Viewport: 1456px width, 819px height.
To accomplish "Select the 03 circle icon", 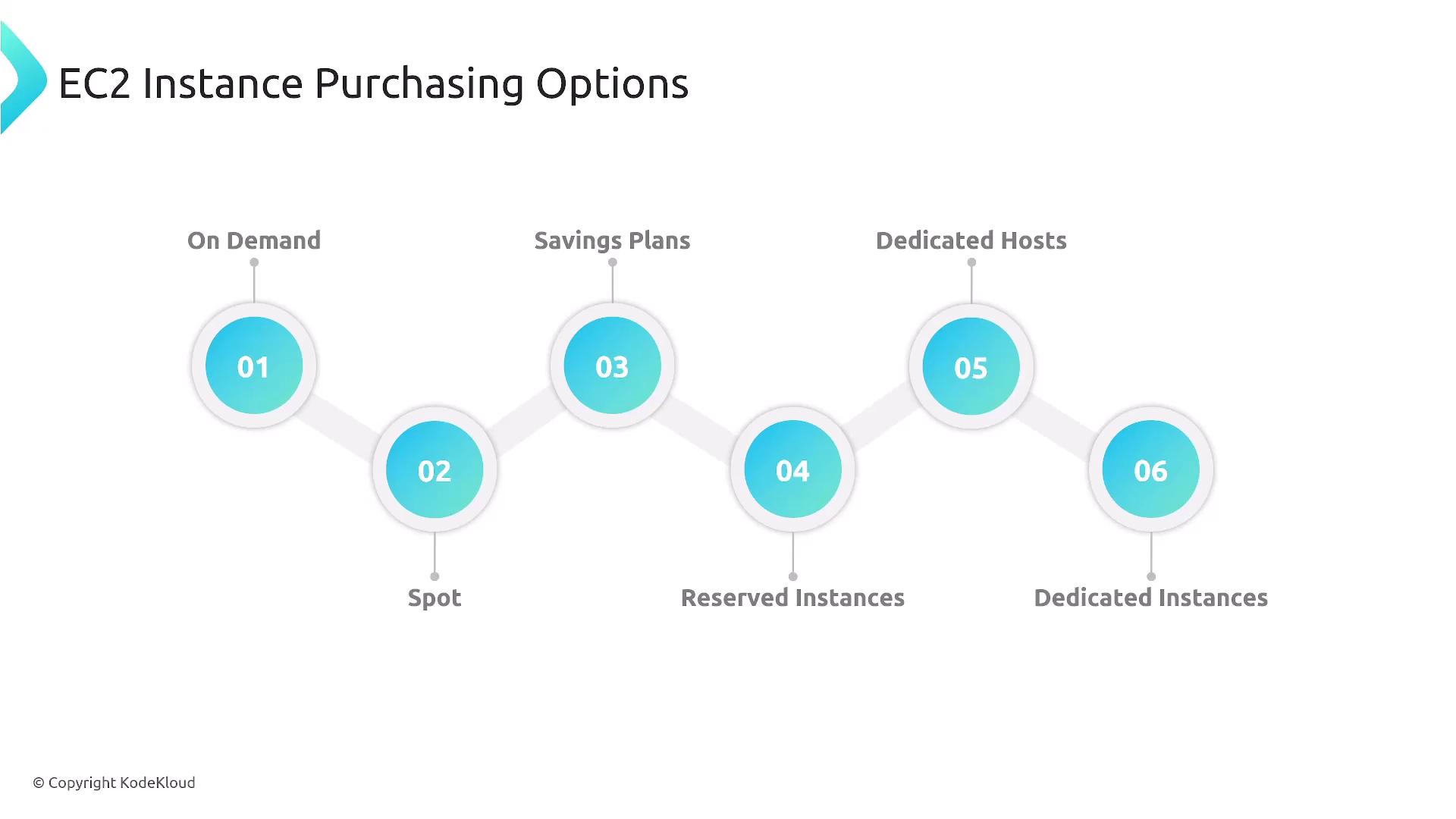I will [612, 366].
